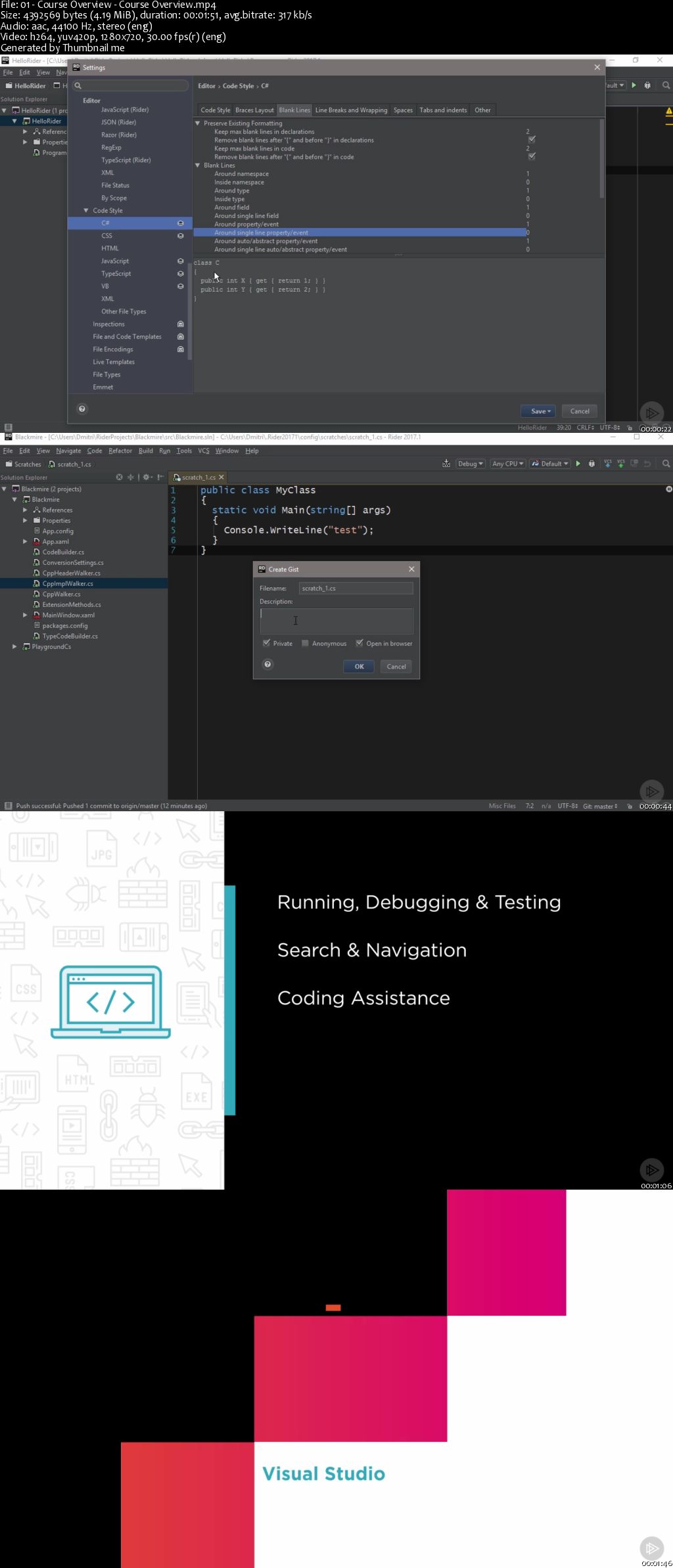
Task: Select CppHeaderWalker.cs in Solution Explorer
Action: [71, 573]
